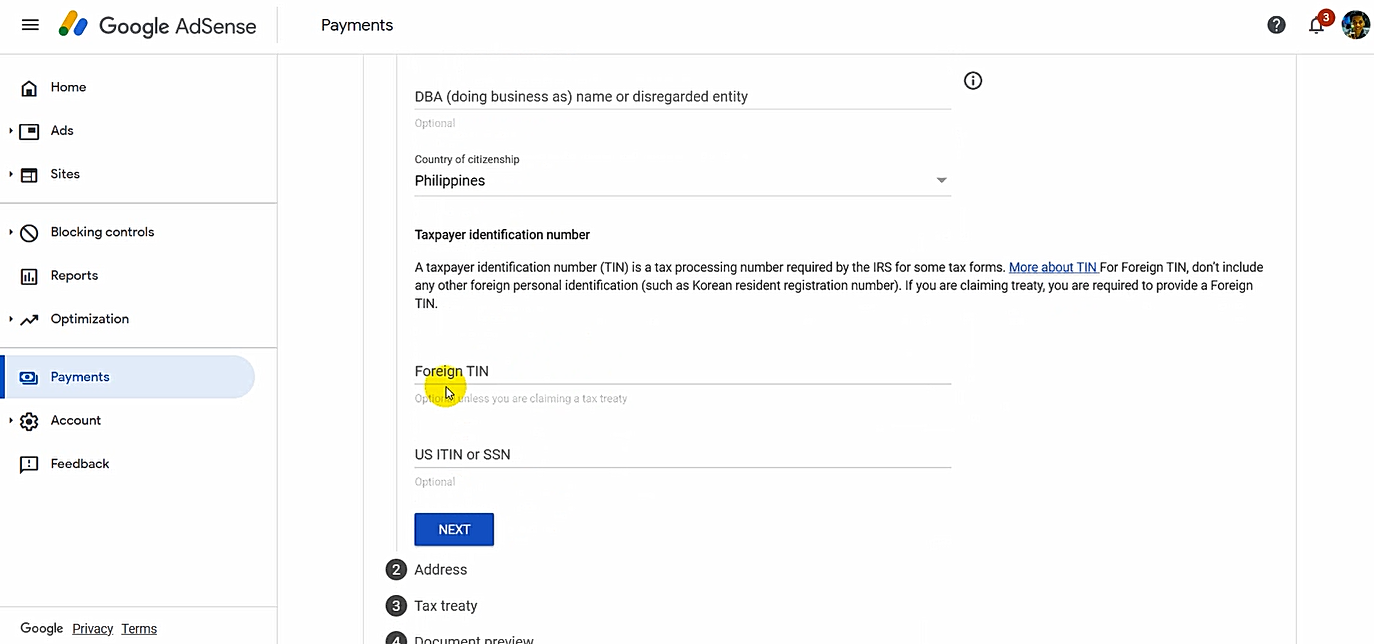The height and width of the screenshot is (644, 1374).
Task: Open Country of citizenship dropdown
Action: click(x=682, y=181)
